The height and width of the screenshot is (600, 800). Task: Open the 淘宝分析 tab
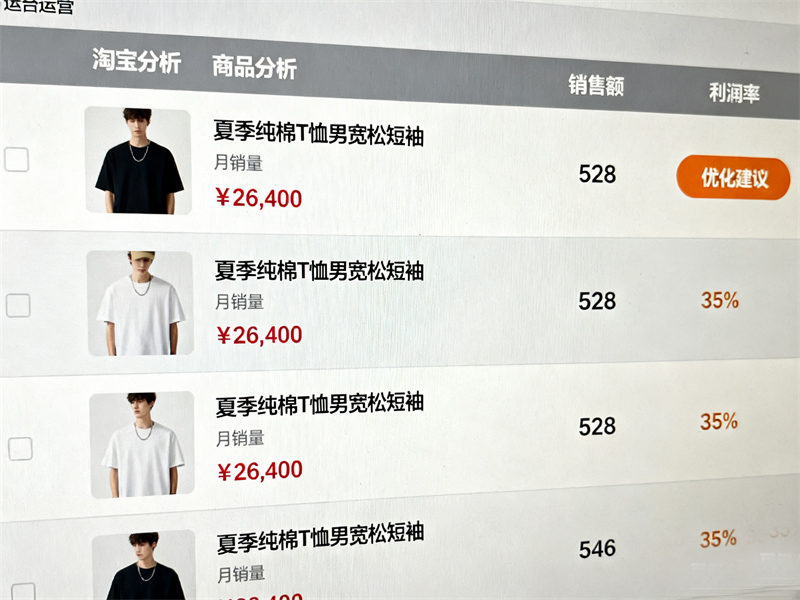[x=136, y=61]
